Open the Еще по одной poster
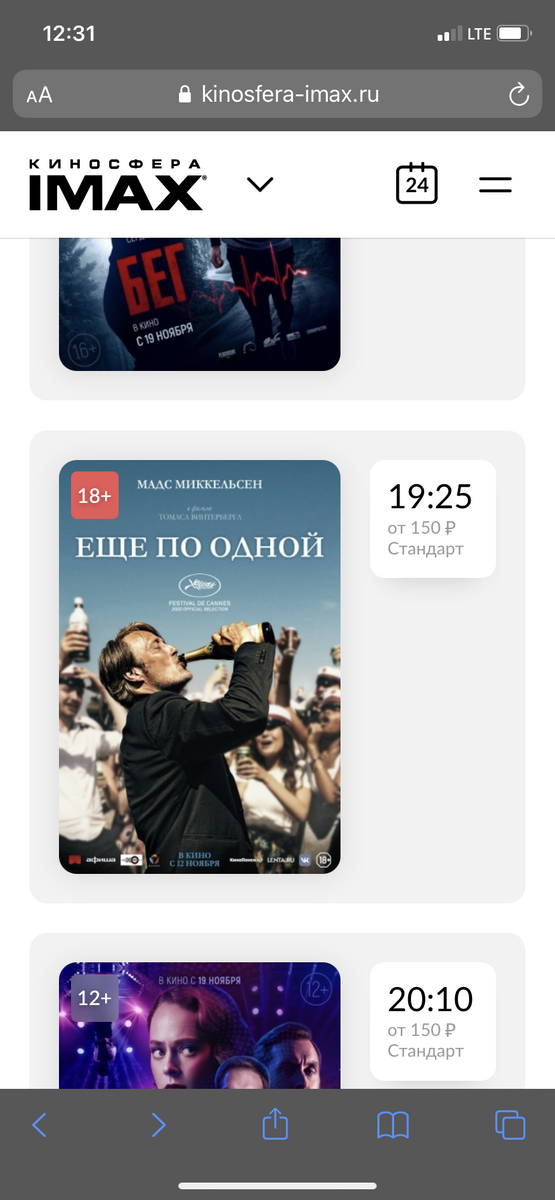 coord(200,666)
